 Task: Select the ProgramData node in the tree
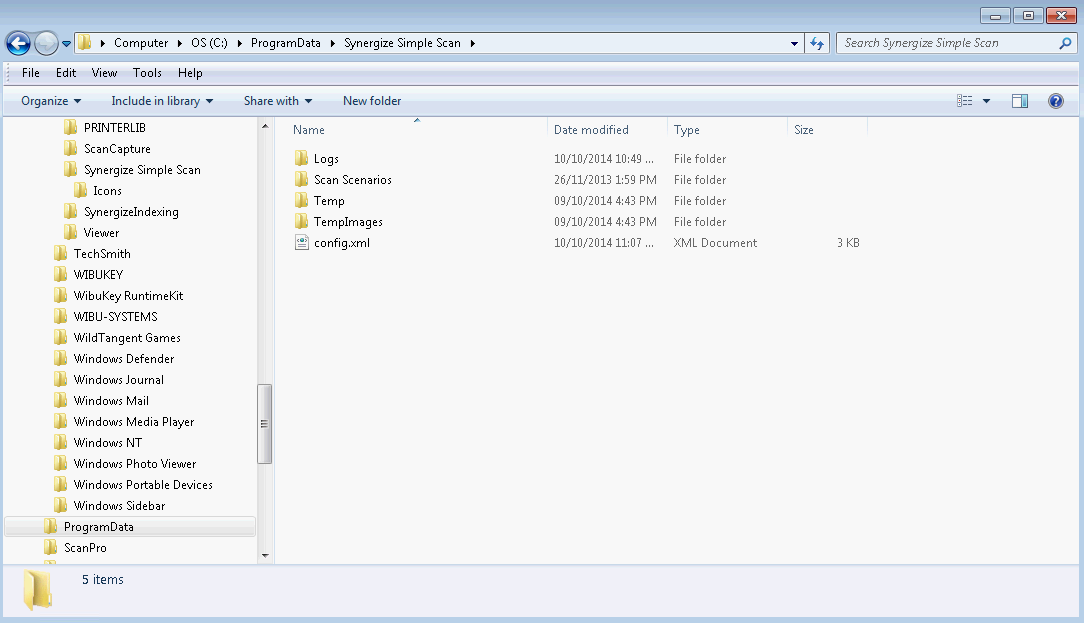coord(130,527)
